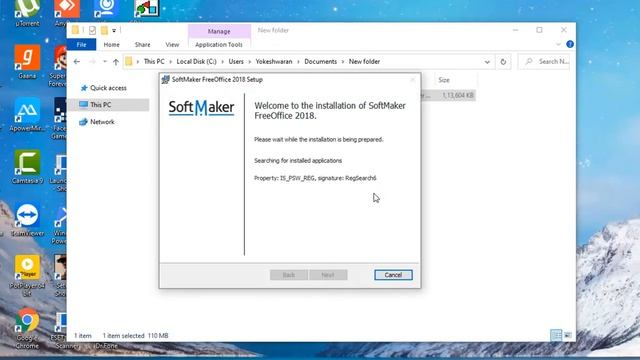Select the file row showing 1,13,604 KB
Image resolution: width=640 pixels, height=360 pixels.
[x=448, y=95]
